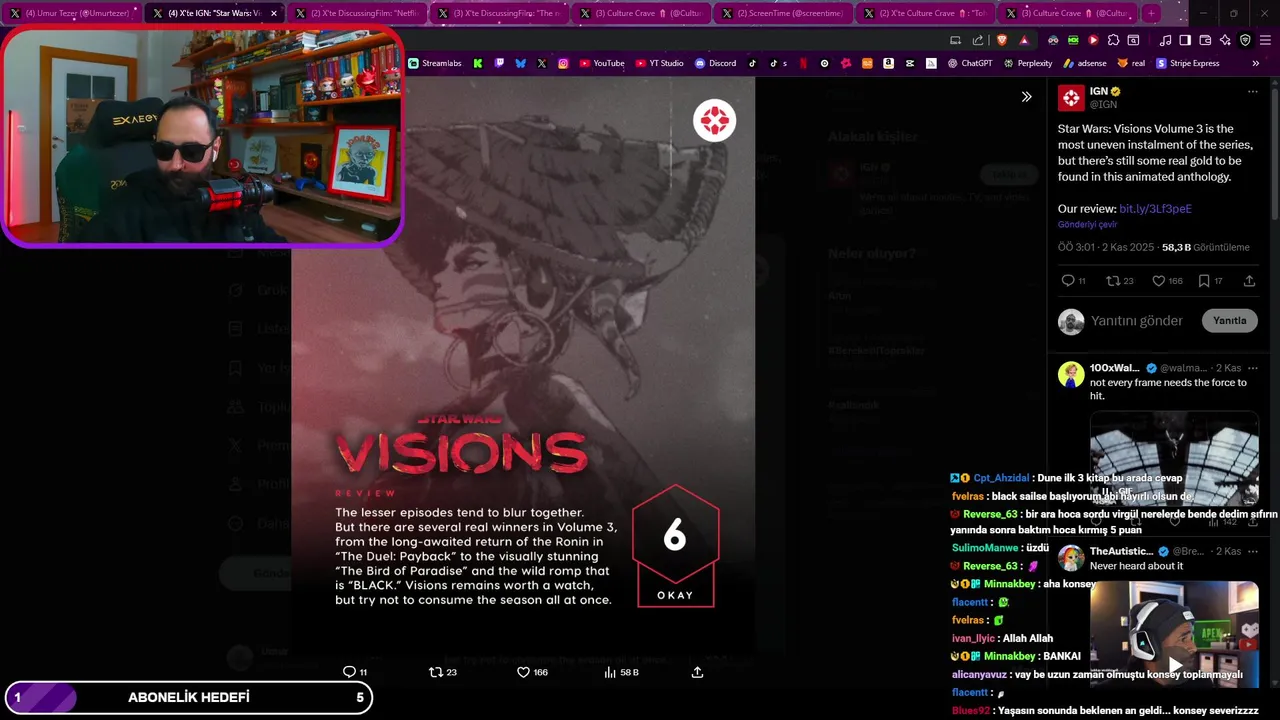
Task: Switch to the ScreenTime tab
Action: coord(783,13)
